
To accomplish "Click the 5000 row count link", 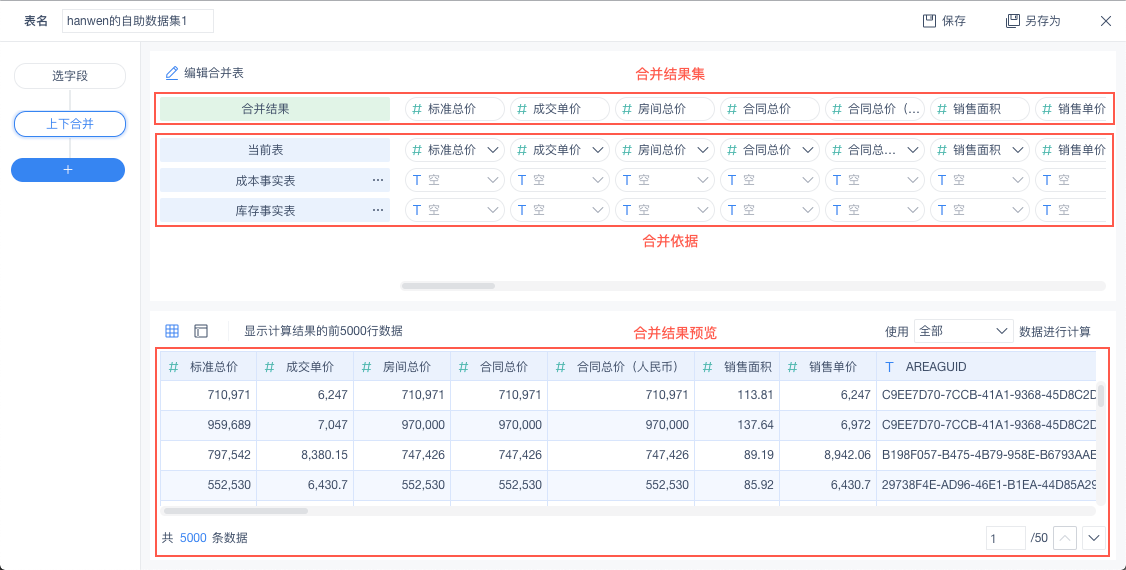I will pyautogui.click(x=193, y=538).
